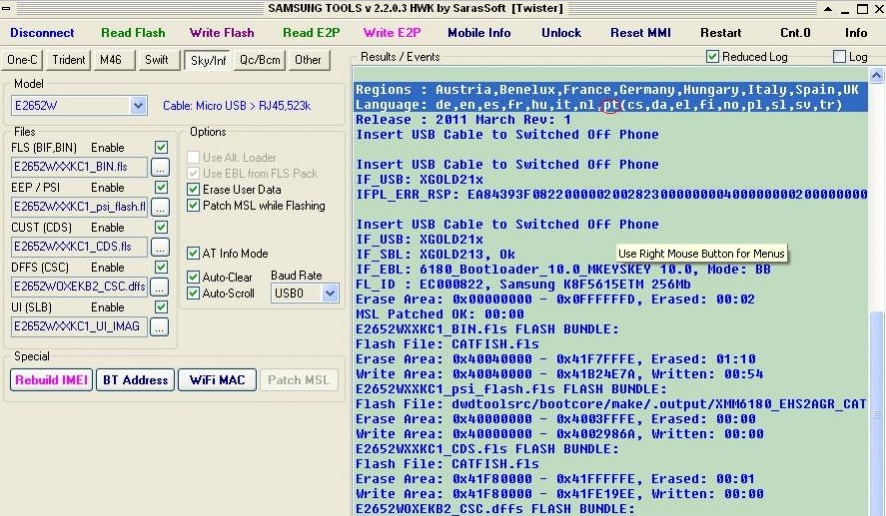Click Write E2P command

[392, 33]
